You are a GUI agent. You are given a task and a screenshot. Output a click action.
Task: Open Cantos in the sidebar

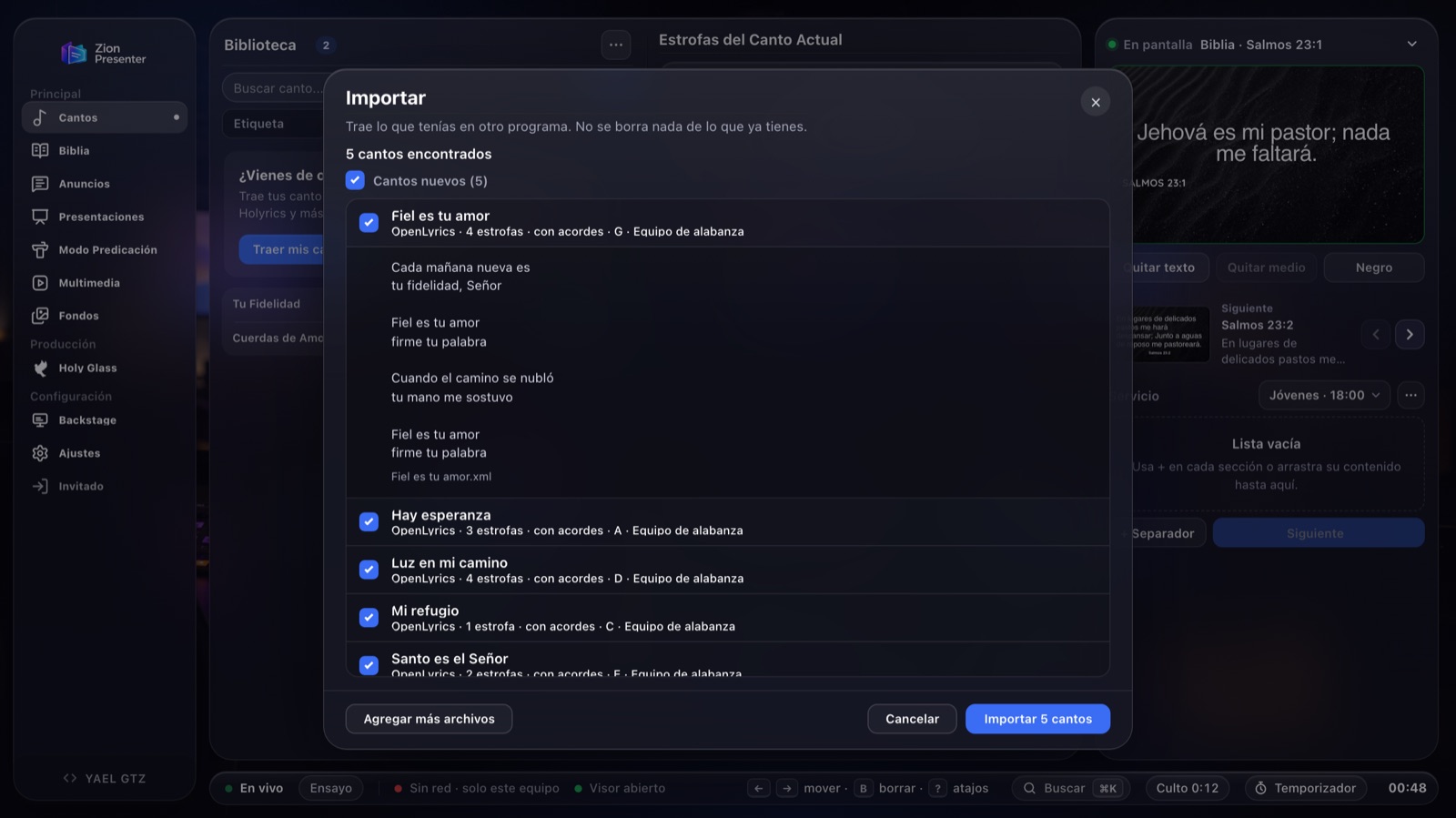pos(104,117)
